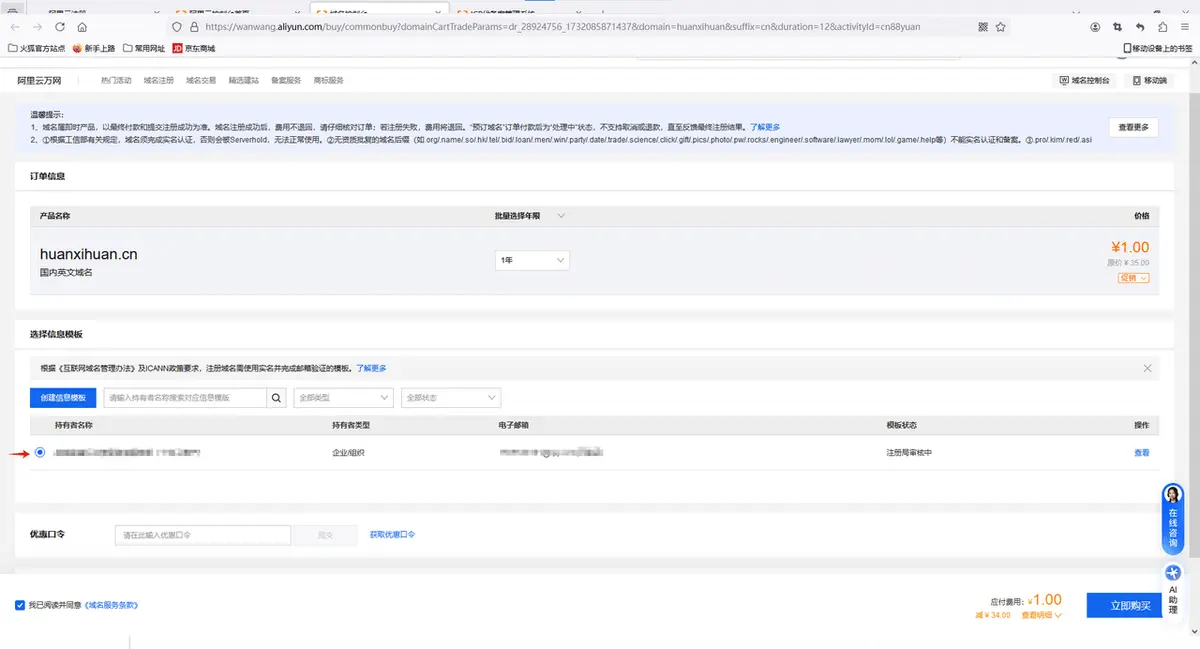Open the 域名注册 nav item
Screen dimensions: 1200x649
(x=158, y=80)
